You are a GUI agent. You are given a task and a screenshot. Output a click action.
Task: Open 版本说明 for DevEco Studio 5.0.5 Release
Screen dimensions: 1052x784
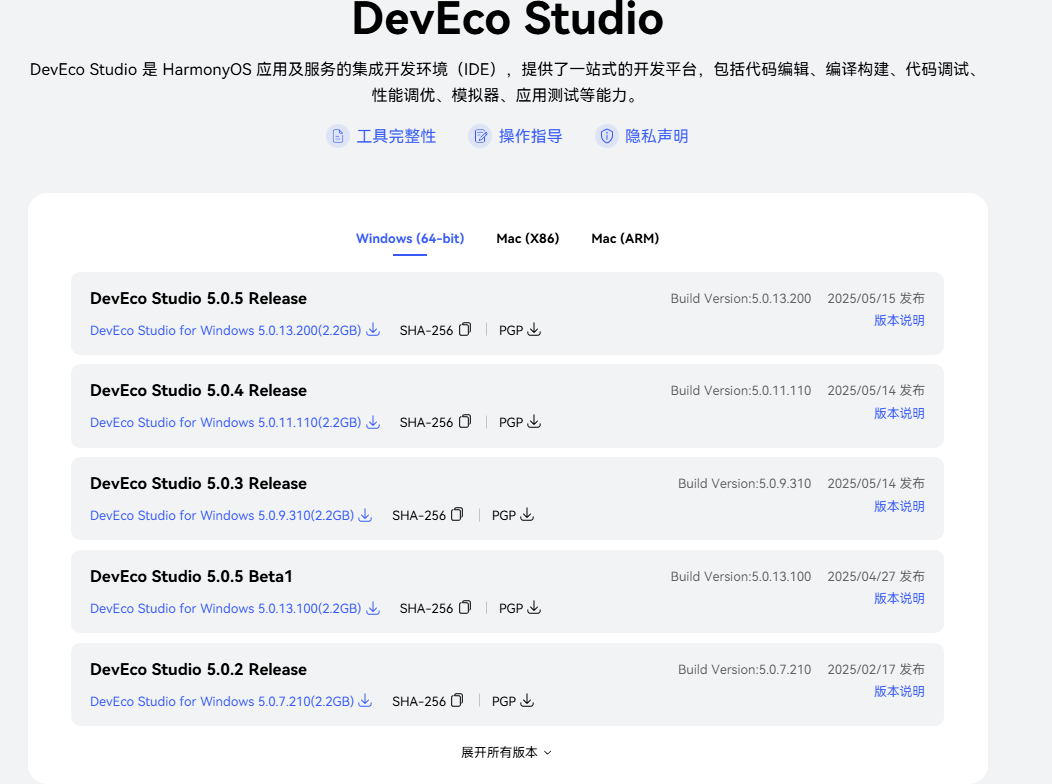(898, 320)
